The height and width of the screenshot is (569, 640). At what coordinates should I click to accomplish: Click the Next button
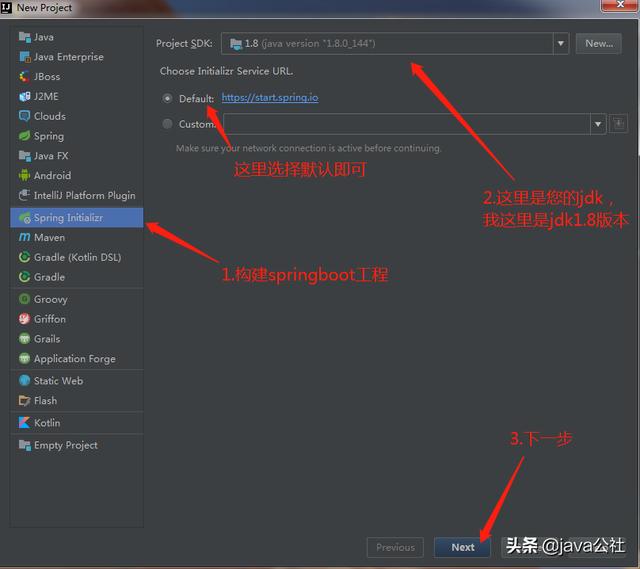[x=462, y=547]
